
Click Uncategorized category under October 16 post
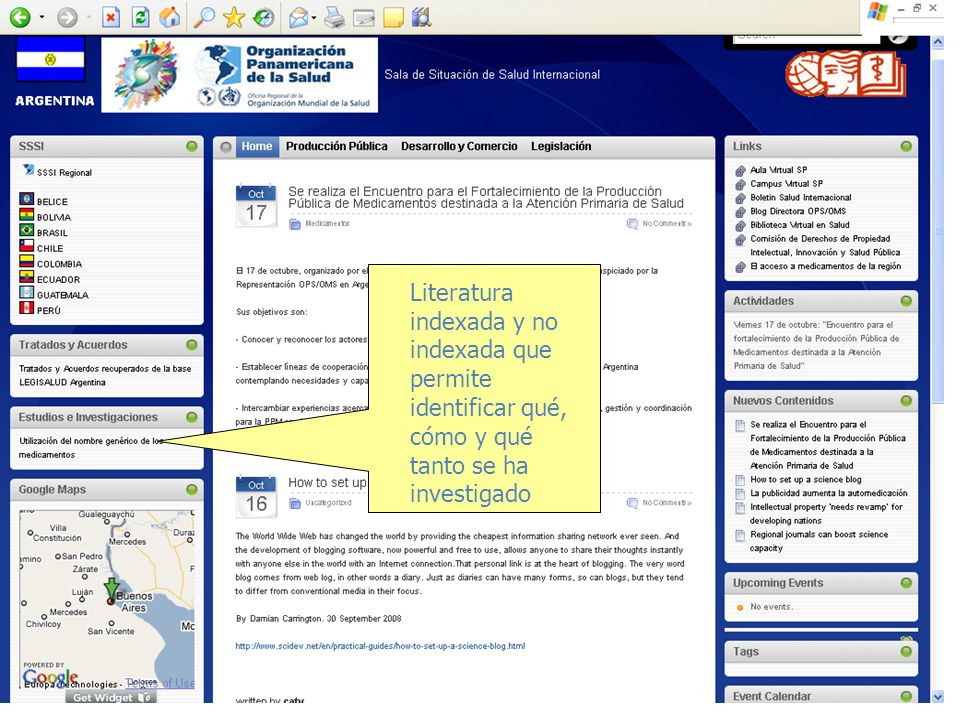(x=329, y=503)
